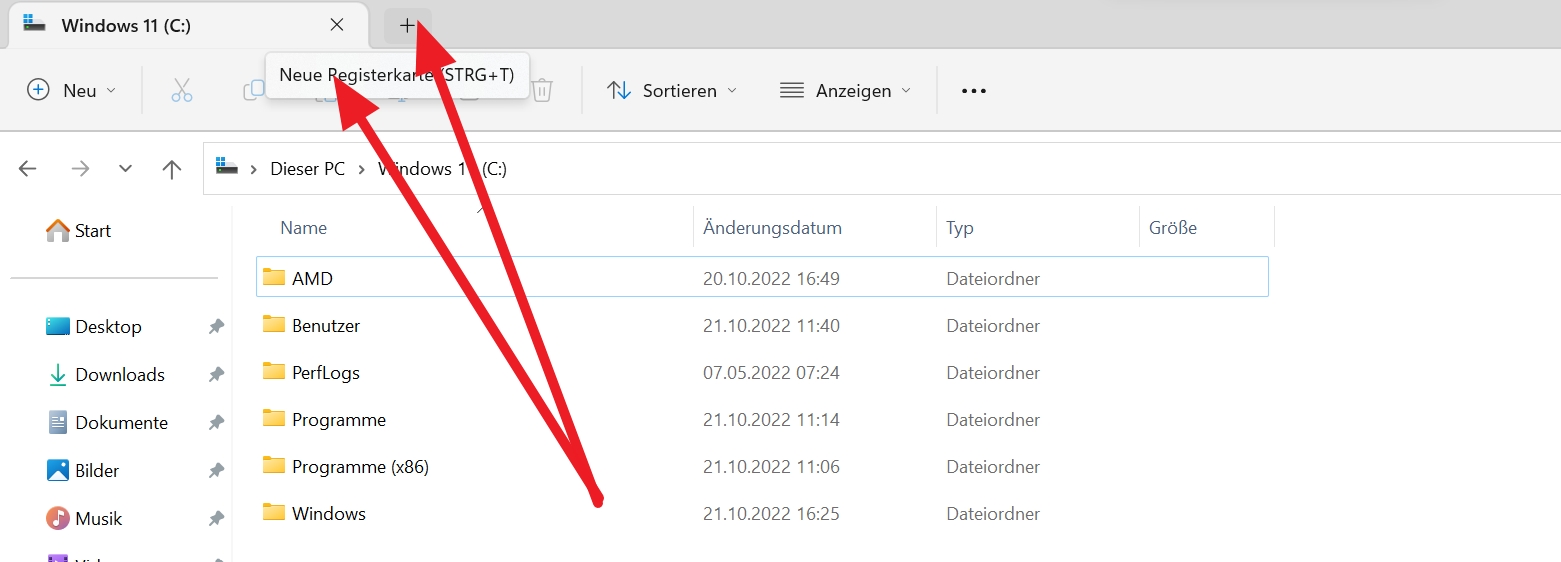Screen dimensions: 1561x562
Task: Select the Programme folder
Action: tap(762, 419)
